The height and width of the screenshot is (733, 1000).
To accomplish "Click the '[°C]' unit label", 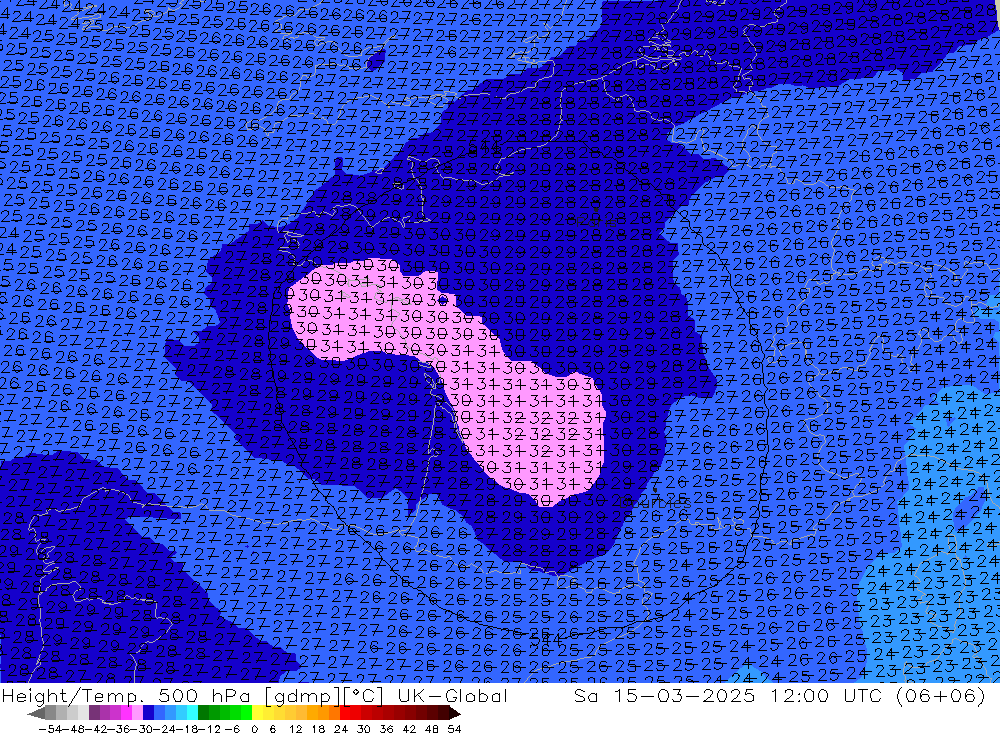I will point(363,696).
